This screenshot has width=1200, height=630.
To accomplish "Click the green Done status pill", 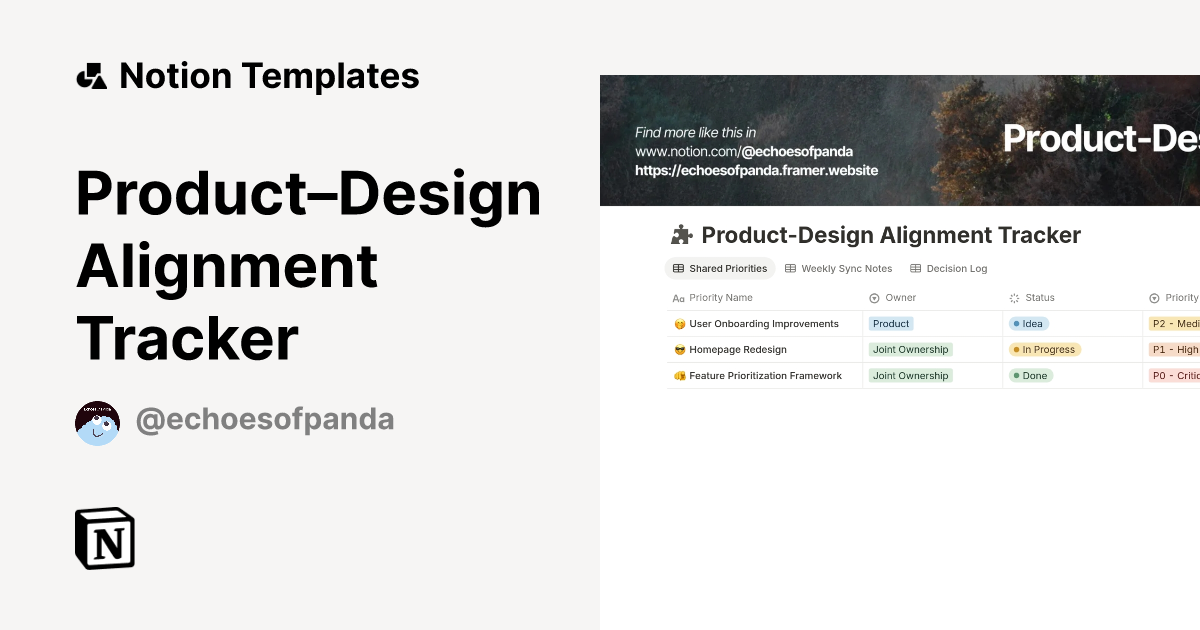I will point(1030,375).
